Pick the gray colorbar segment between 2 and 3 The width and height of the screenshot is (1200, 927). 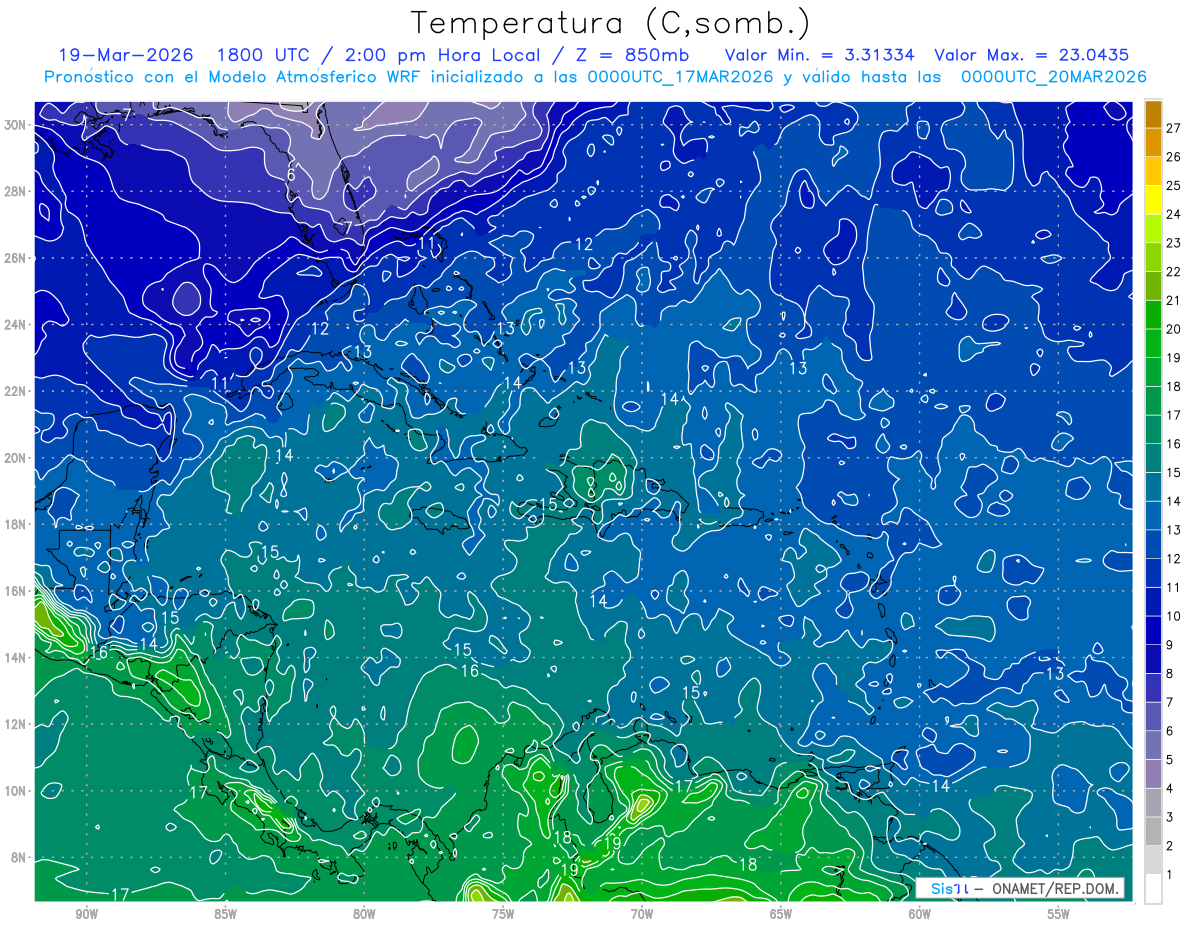point(1153,832)
